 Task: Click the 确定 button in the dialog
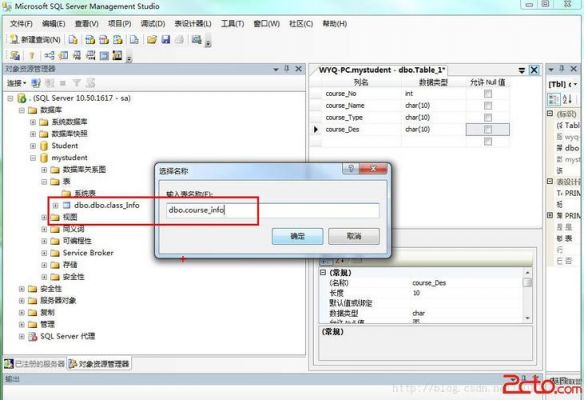(x=297, y=236)
